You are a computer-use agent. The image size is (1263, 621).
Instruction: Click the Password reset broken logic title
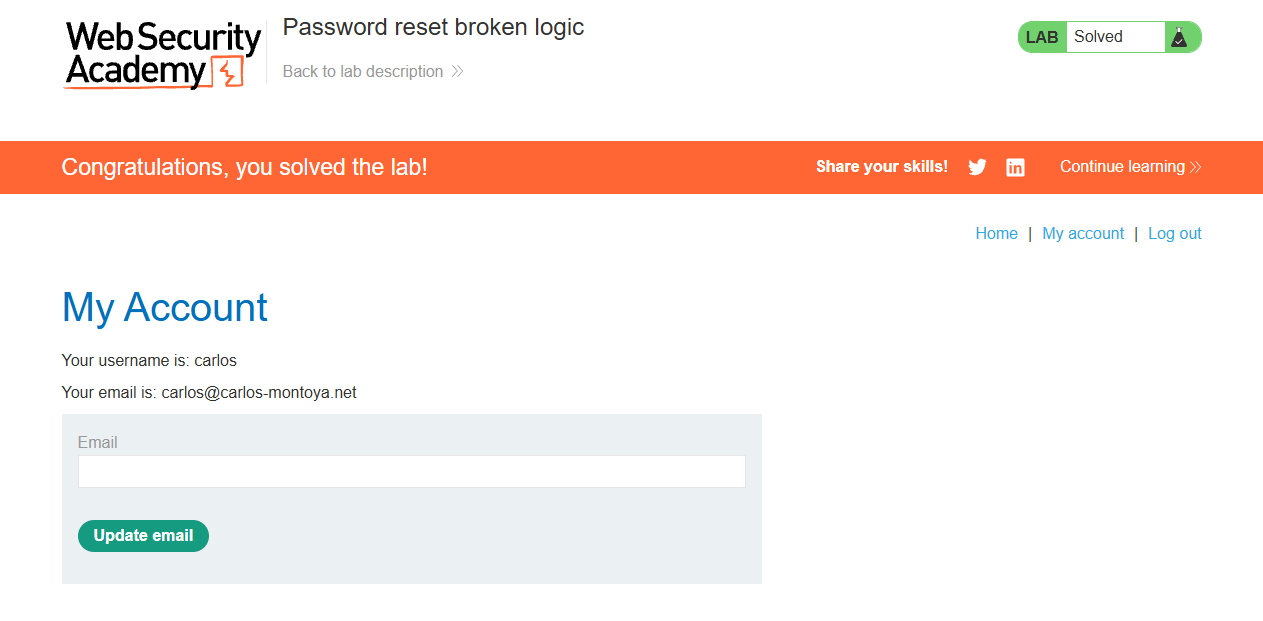tap(433, 28)
